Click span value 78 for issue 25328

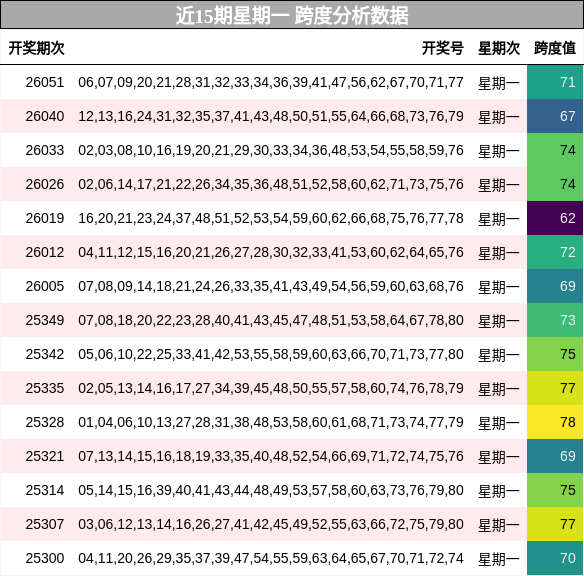pyautogui.click(x=555, y=422)
